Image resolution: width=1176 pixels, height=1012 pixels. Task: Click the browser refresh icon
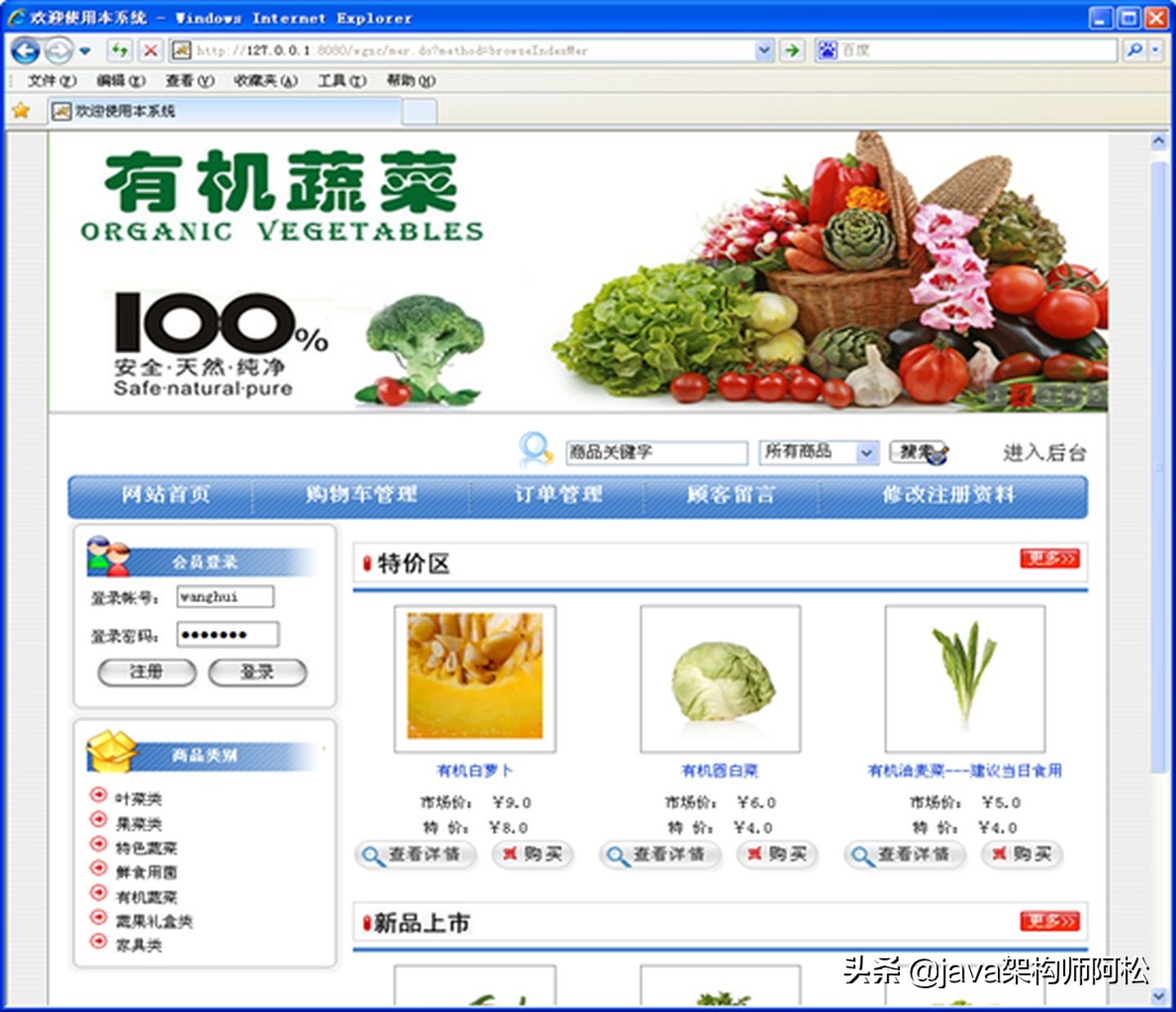coord(121,50)
